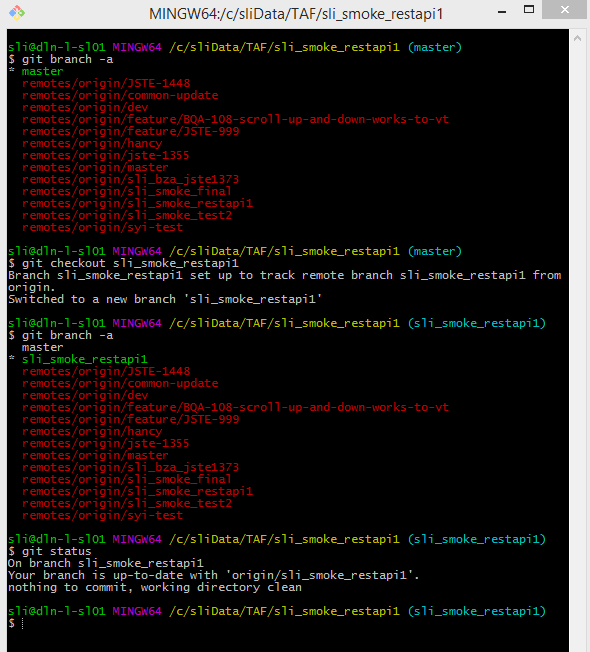The height and width of the screenshot is (652, 590).
Task: Click second-list 'remotes/origin/feature/JSTE-999' entry
Action: [131, 420]
